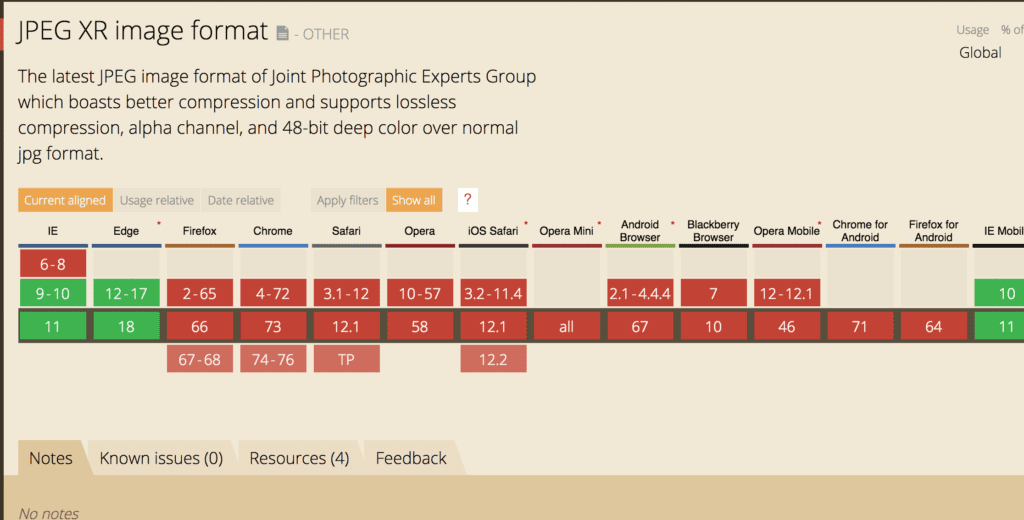This screenshot has width=1024, height=520.
Task: Open the Apply filters options
Action: click(347, 200)
